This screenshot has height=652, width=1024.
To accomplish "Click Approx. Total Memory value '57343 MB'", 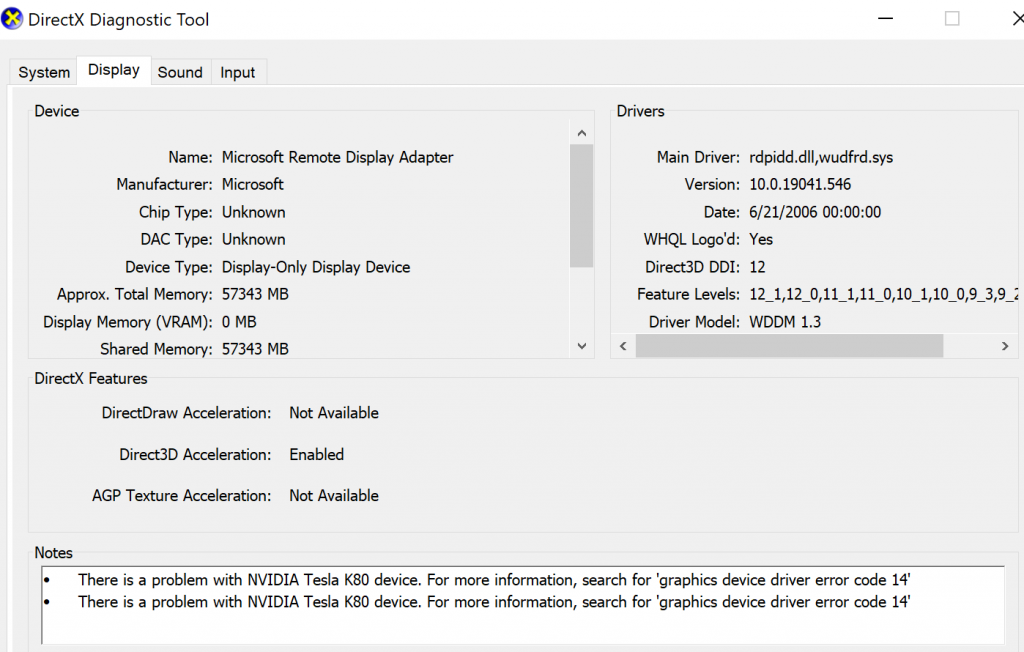I will coord(255,295).
